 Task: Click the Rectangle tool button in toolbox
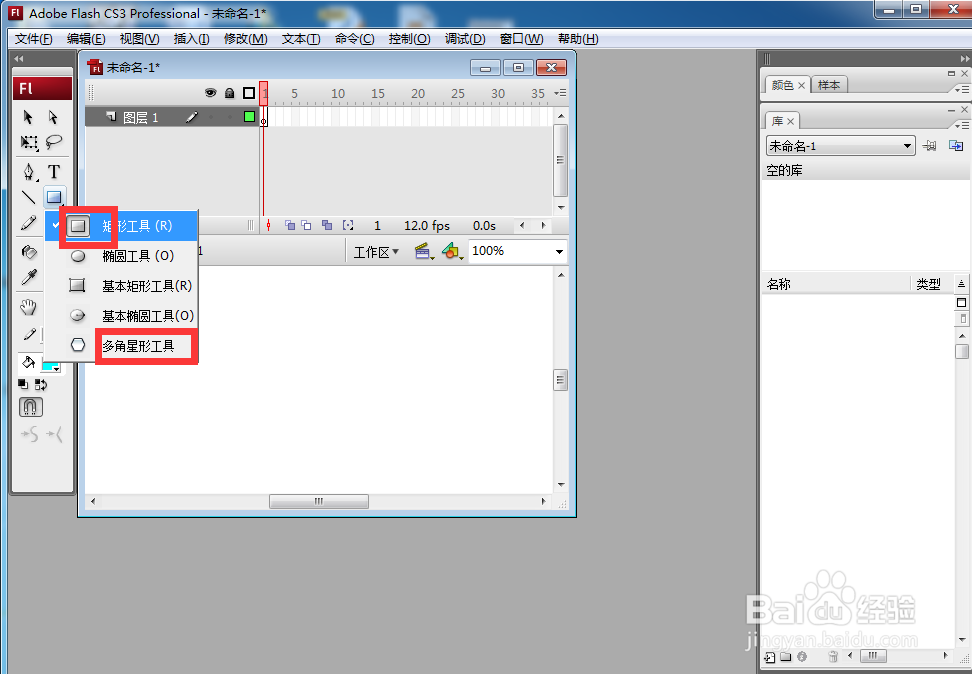point(54,197)
